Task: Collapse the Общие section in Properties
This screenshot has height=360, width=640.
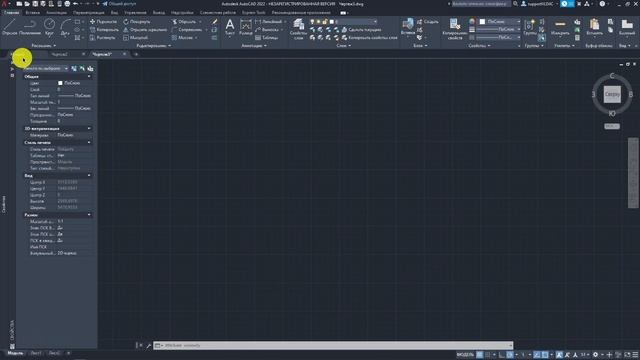Action: [x=89, y=76]
